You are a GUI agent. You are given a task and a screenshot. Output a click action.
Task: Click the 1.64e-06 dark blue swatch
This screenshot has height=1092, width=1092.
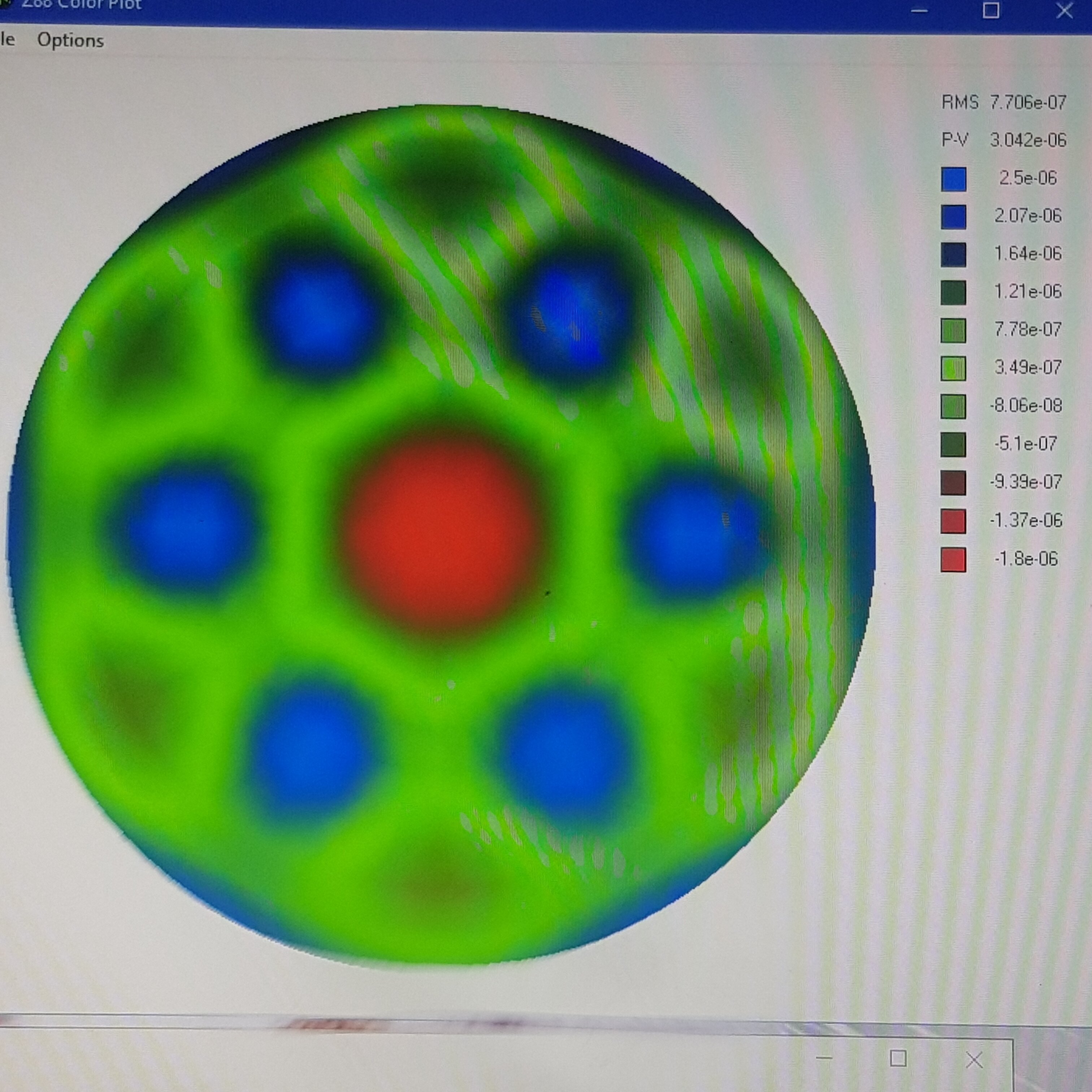(x=954, y=254)
